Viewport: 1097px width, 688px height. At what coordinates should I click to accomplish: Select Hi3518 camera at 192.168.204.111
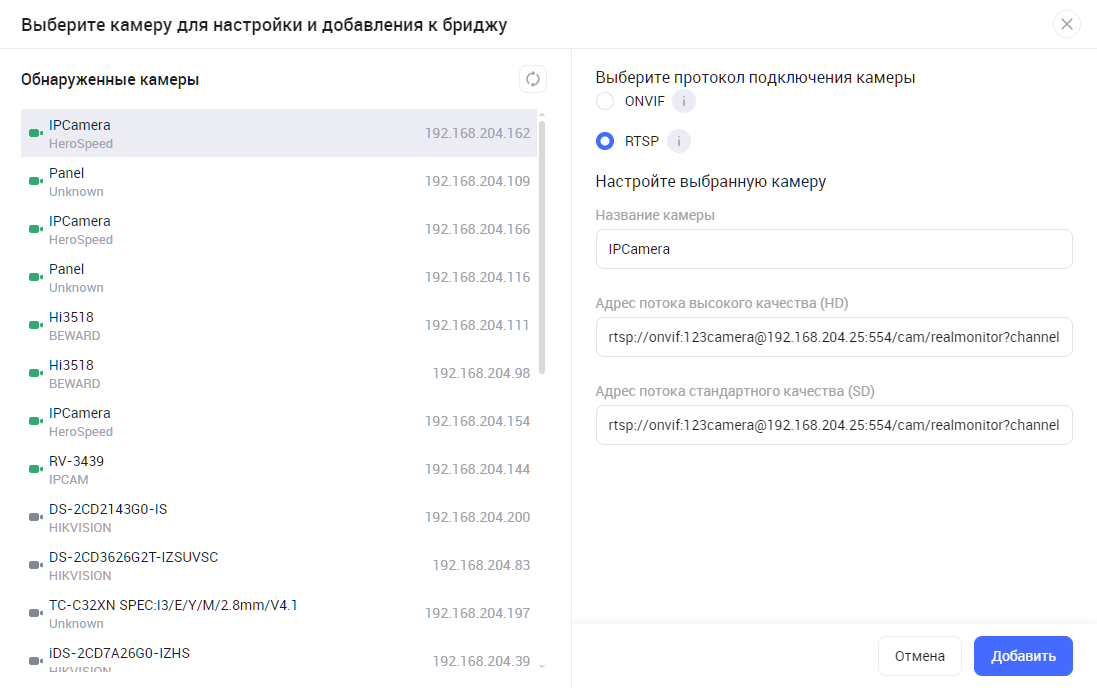point(279,325)
